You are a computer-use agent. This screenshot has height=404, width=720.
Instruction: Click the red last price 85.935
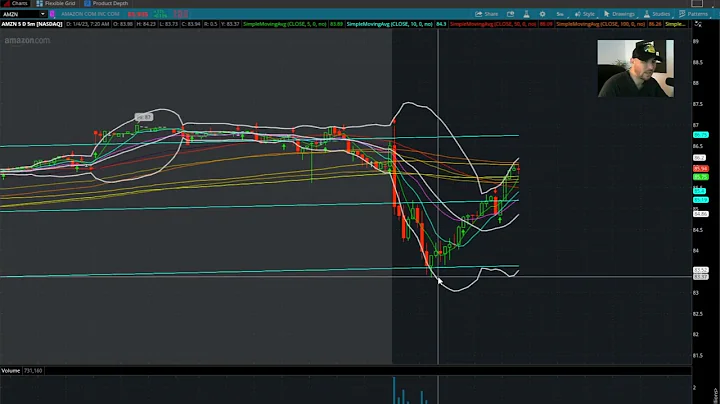(138, 14)
